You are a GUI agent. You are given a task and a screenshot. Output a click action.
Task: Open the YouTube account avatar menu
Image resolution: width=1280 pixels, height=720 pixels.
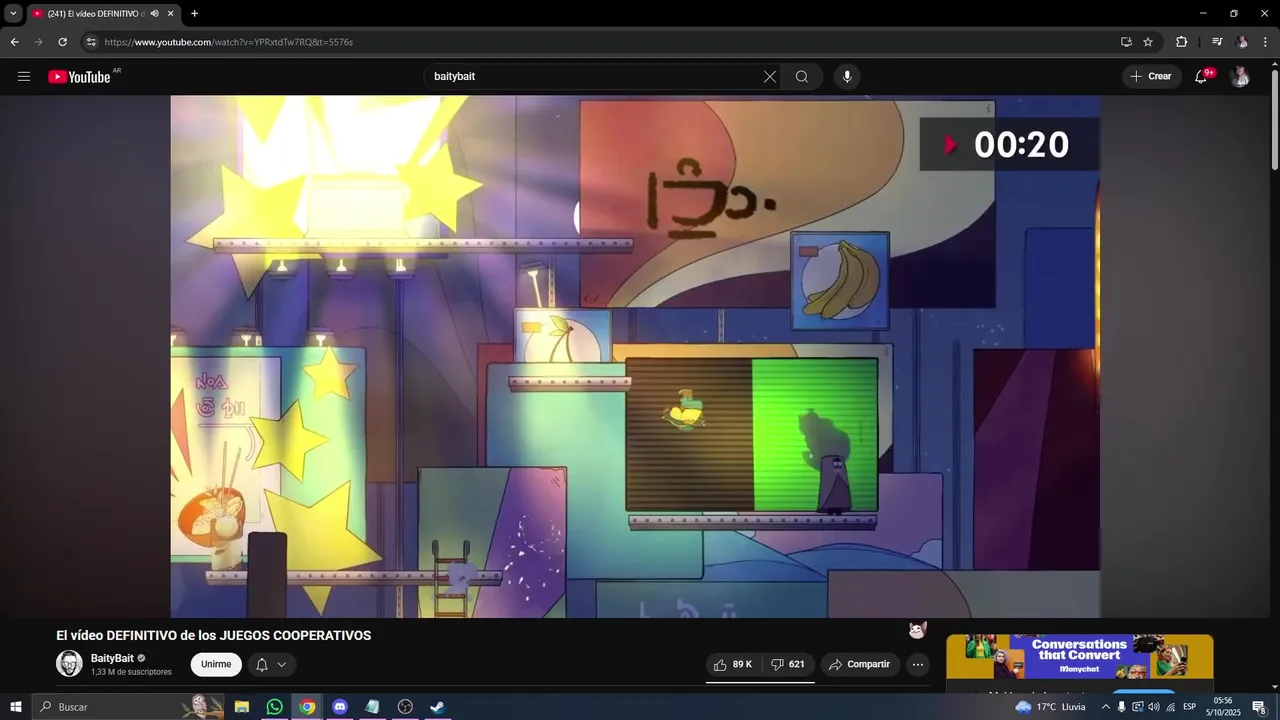tap(1240, 77)
